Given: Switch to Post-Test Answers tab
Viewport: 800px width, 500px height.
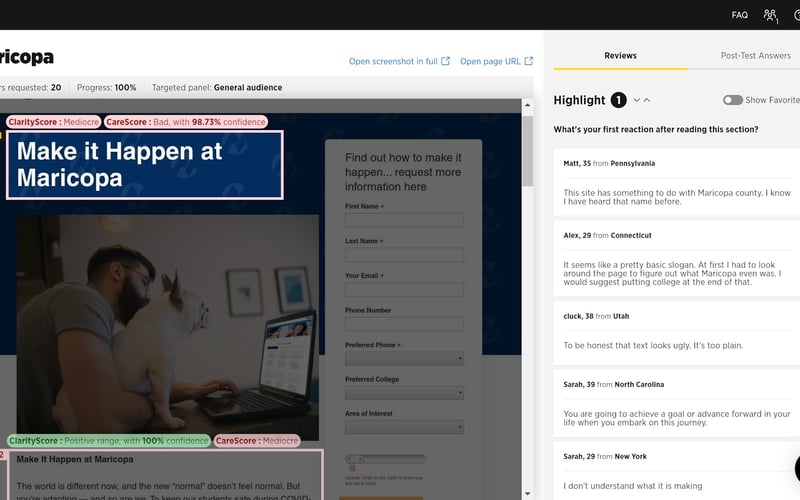Looking at the screenshot, I should (x=756, y=56).
